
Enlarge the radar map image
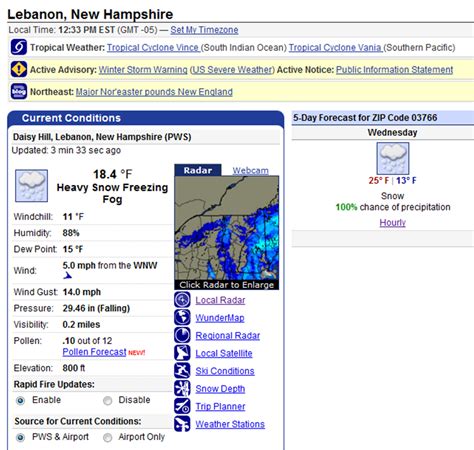227,228
